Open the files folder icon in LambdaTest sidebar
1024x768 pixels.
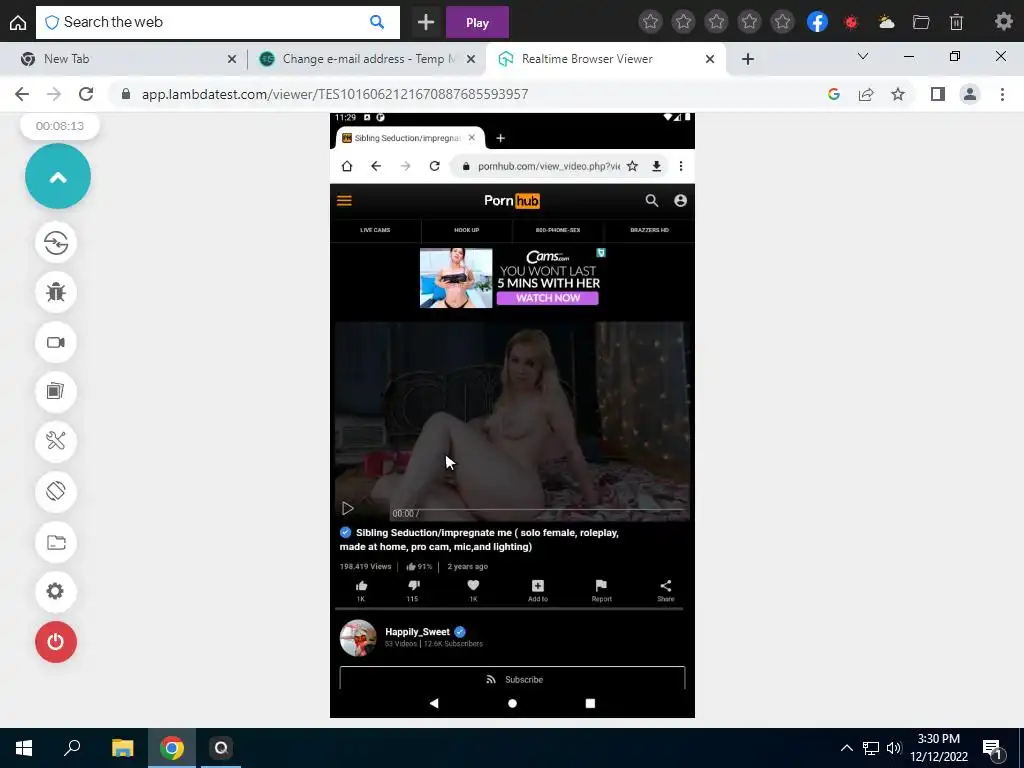click(x=56, y=542)
